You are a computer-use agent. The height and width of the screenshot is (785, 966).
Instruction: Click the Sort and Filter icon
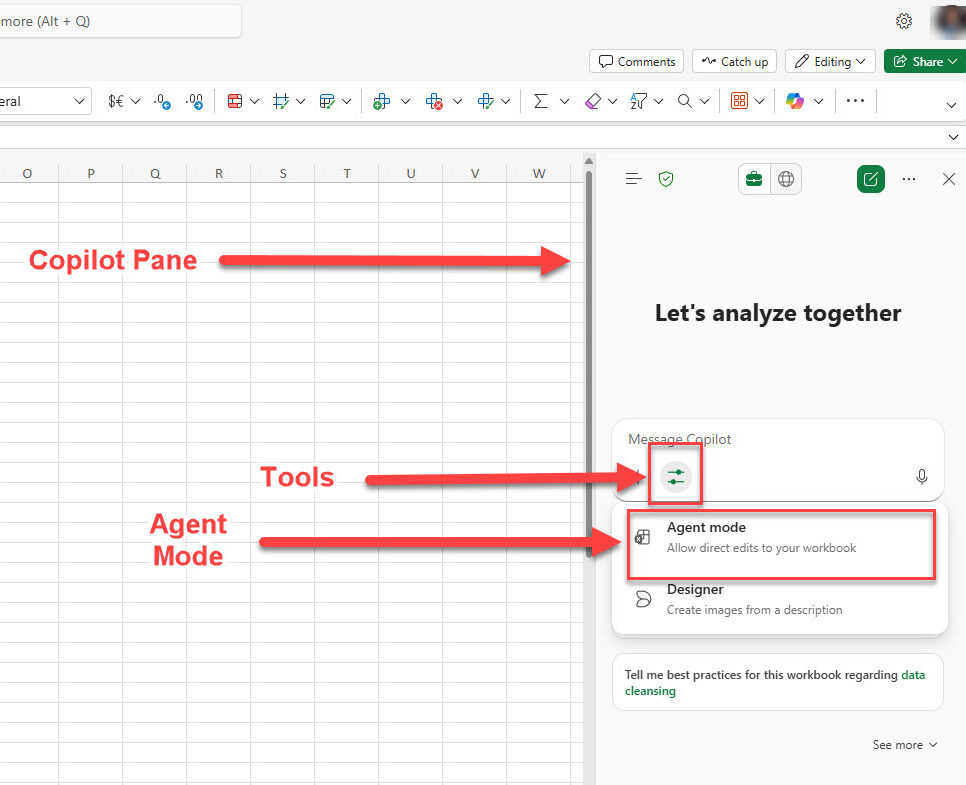638,101
